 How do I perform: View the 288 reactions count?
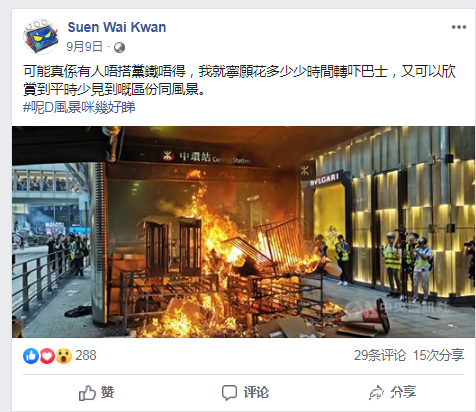tap(86, 356)
